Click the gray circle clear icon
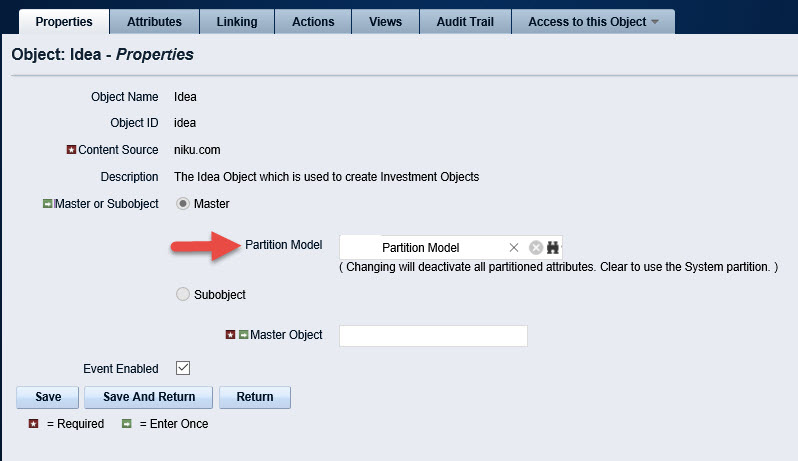This screenshot has width=798, height=461. (x=536, y=248)
